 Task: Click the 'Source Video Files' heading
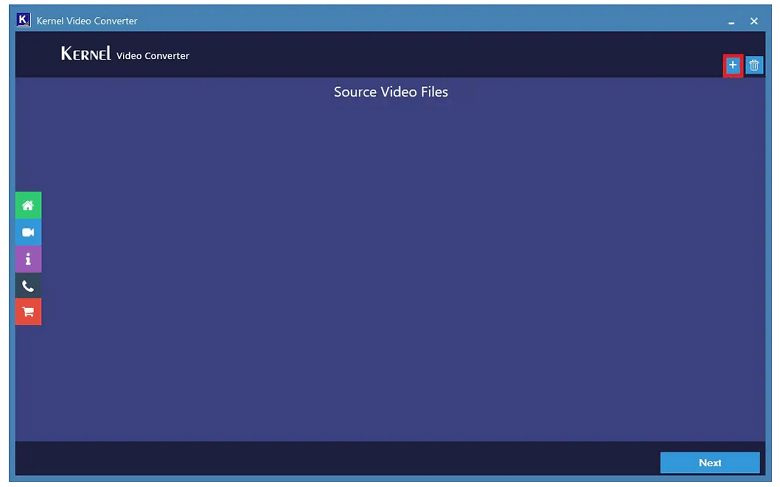391,92
